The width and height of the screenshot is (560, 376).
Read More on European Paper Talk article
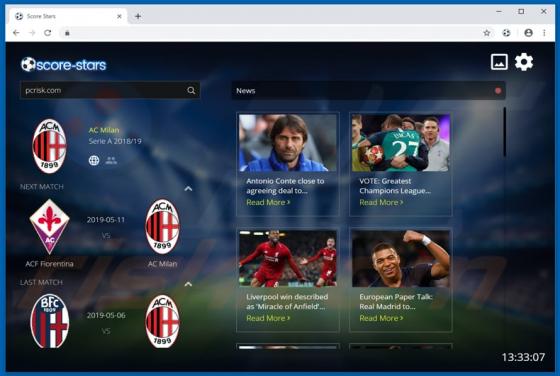point(381,318)
